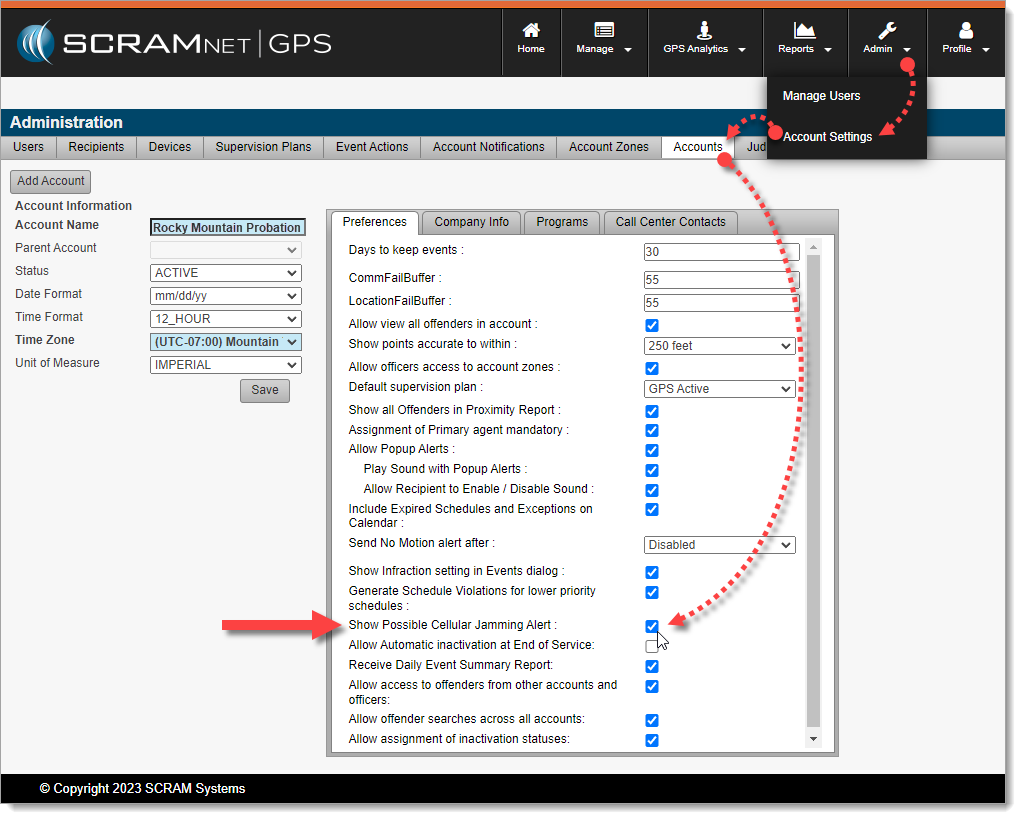The width and height of the screenshot is (1021, 819).
Task: Click the Admin wrench icon
Action: (887, 30)
